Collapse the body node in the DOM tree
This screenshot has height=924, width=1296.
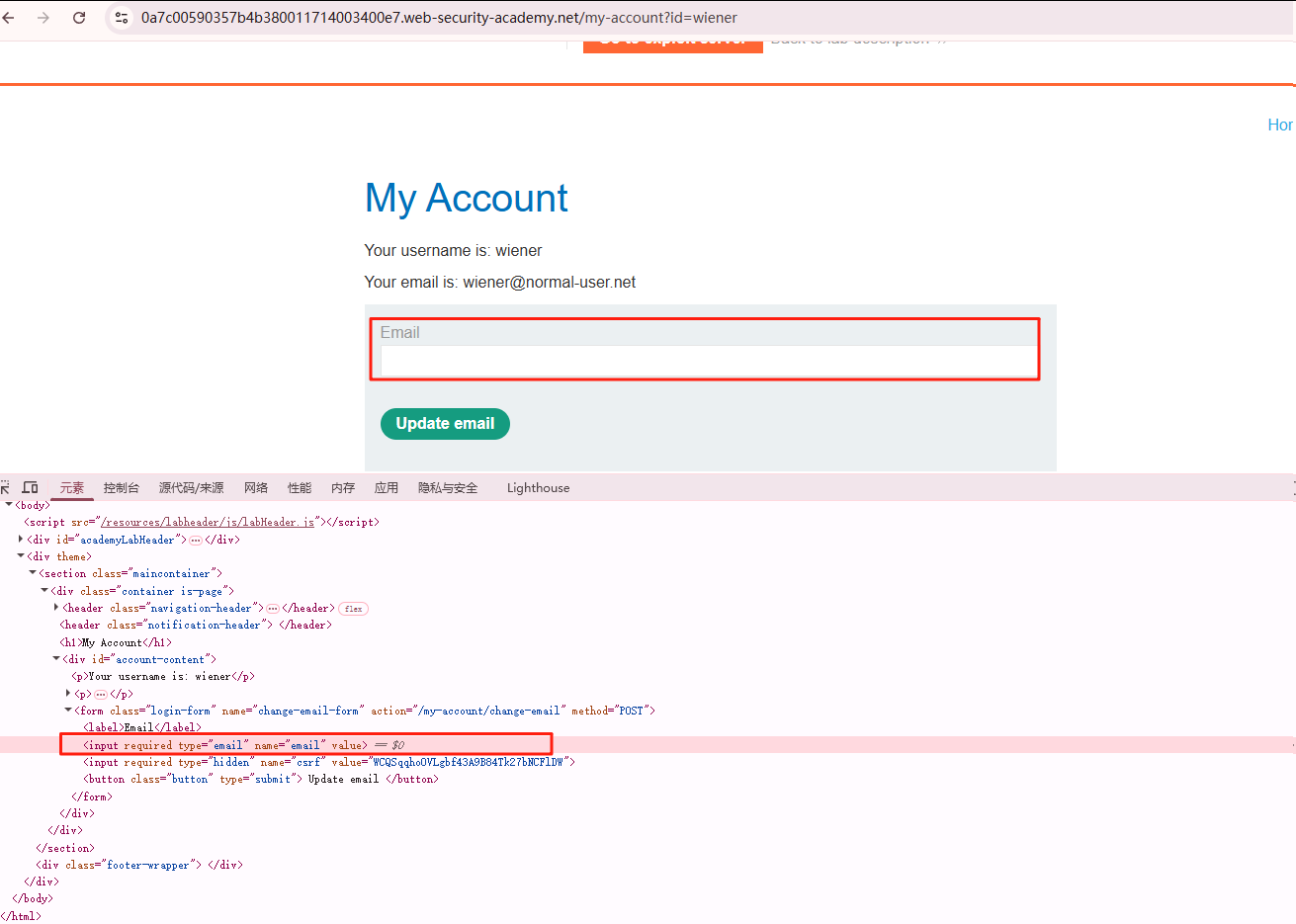9,505
